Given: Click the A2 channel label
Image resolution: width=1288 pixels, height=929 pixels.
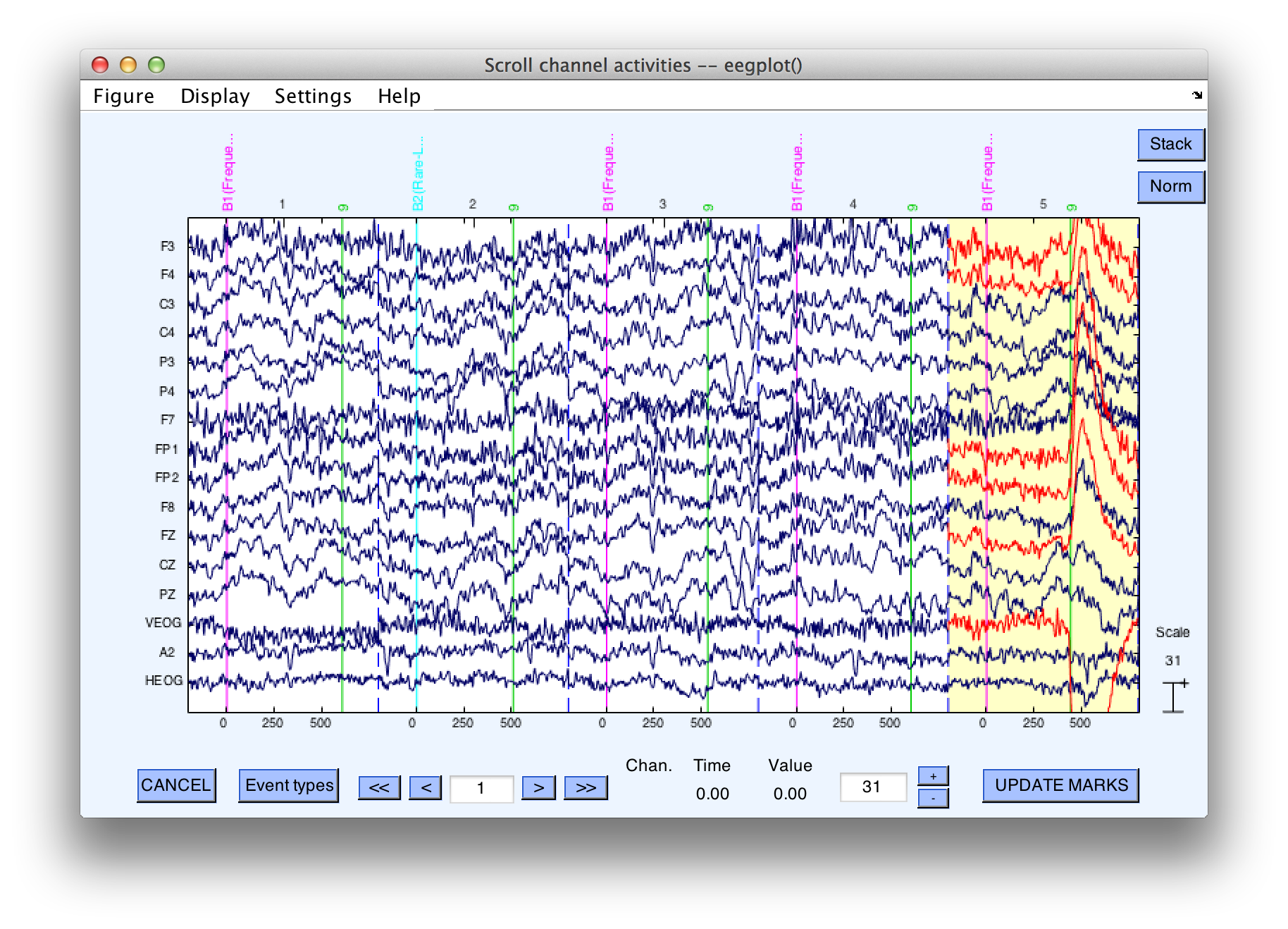Looking at the screenshot, I should pos(166,652).
